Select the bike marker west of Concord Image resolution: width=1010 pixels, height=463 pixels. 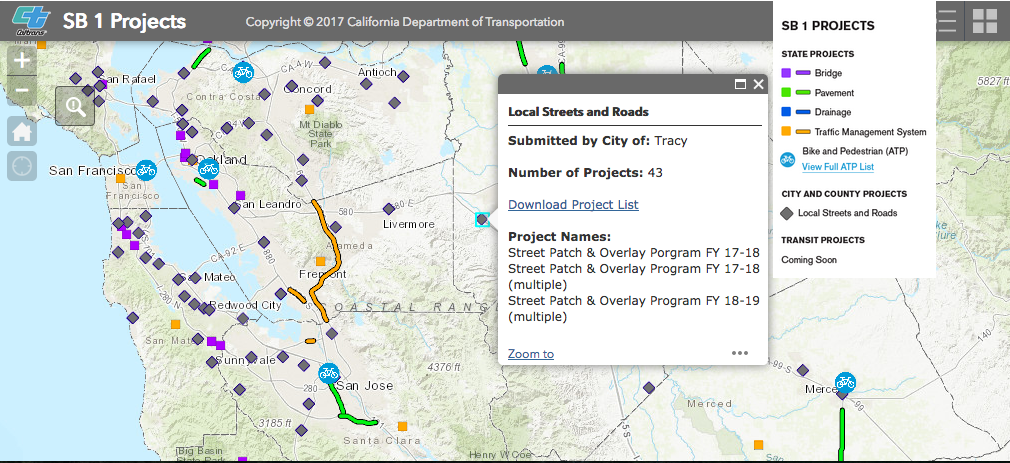243,71
